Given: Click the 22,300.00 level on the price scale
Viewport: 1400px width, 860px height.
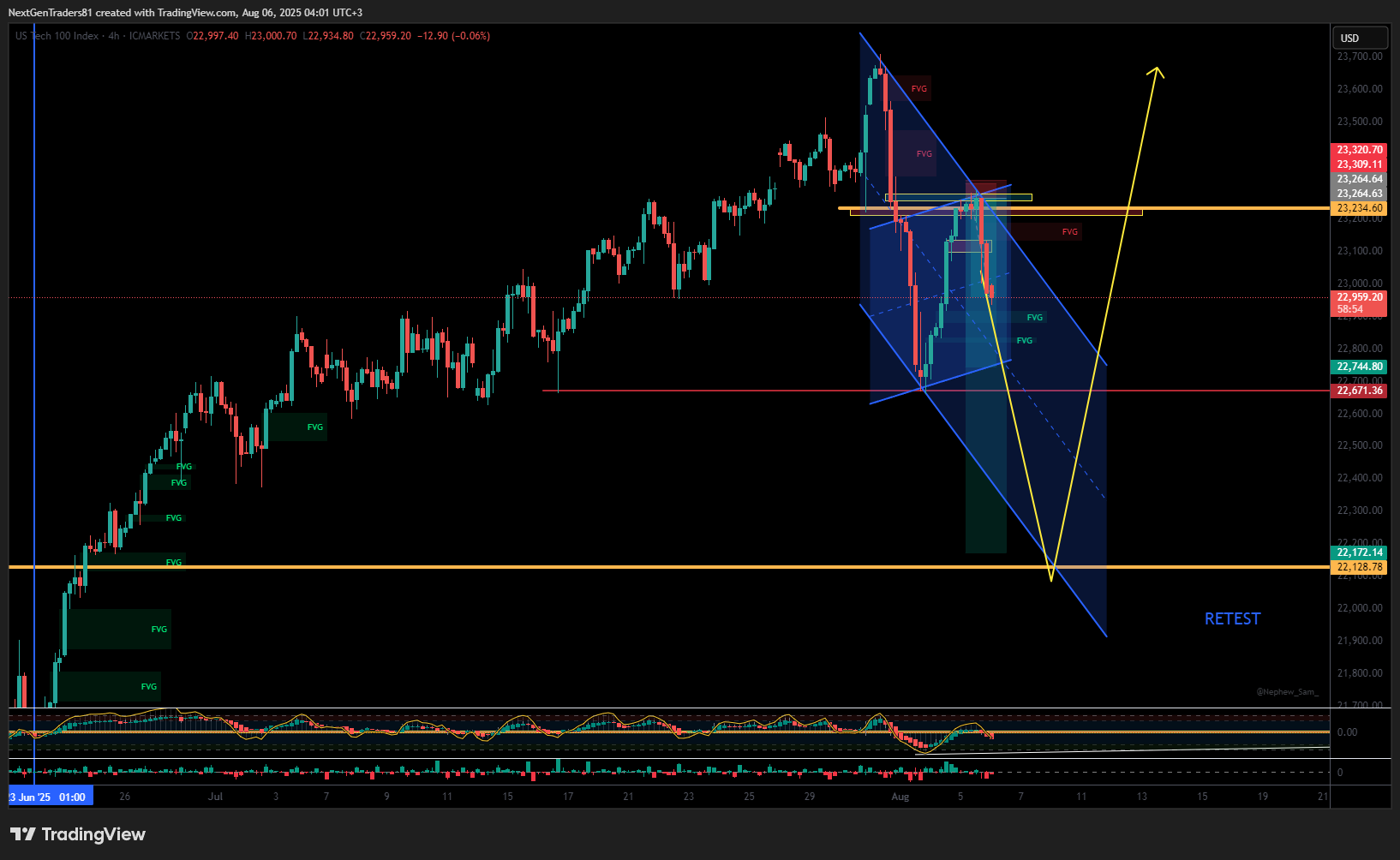Looking at the screenshot, I should (1360, 511).
